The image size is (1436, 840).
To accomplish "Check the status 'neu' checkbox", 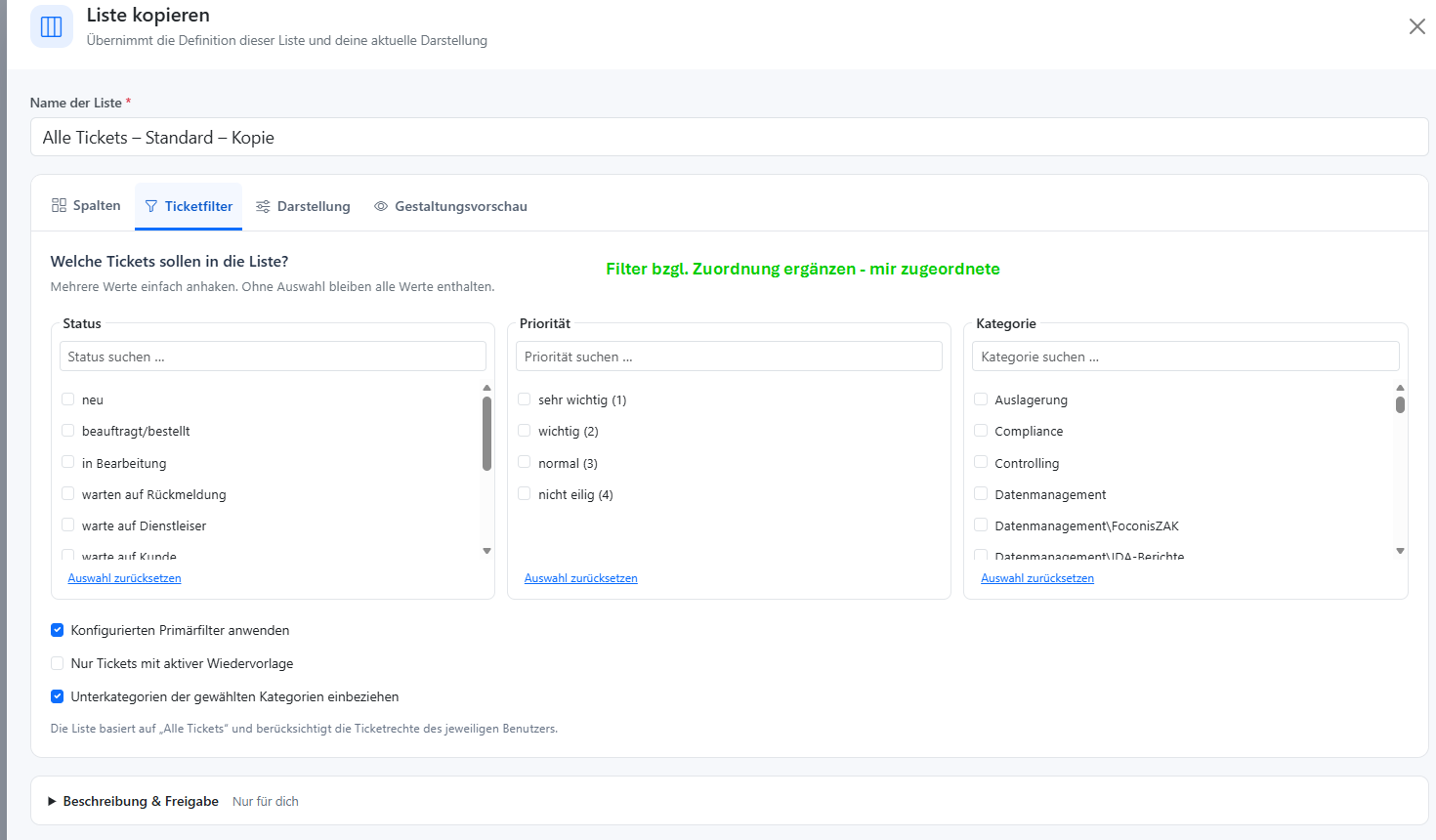I will click(68, 399).
